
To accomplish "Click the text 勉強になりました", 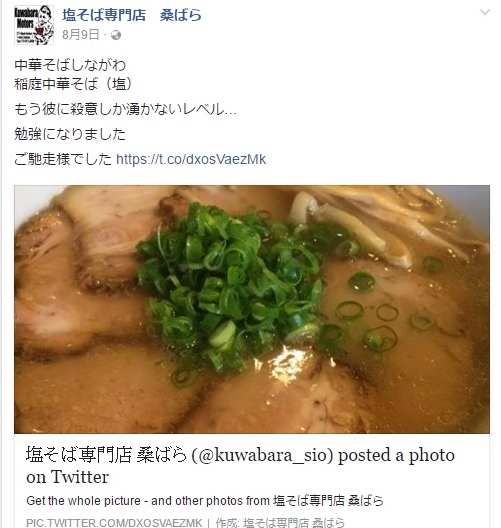I will click(x=70, y=134).
